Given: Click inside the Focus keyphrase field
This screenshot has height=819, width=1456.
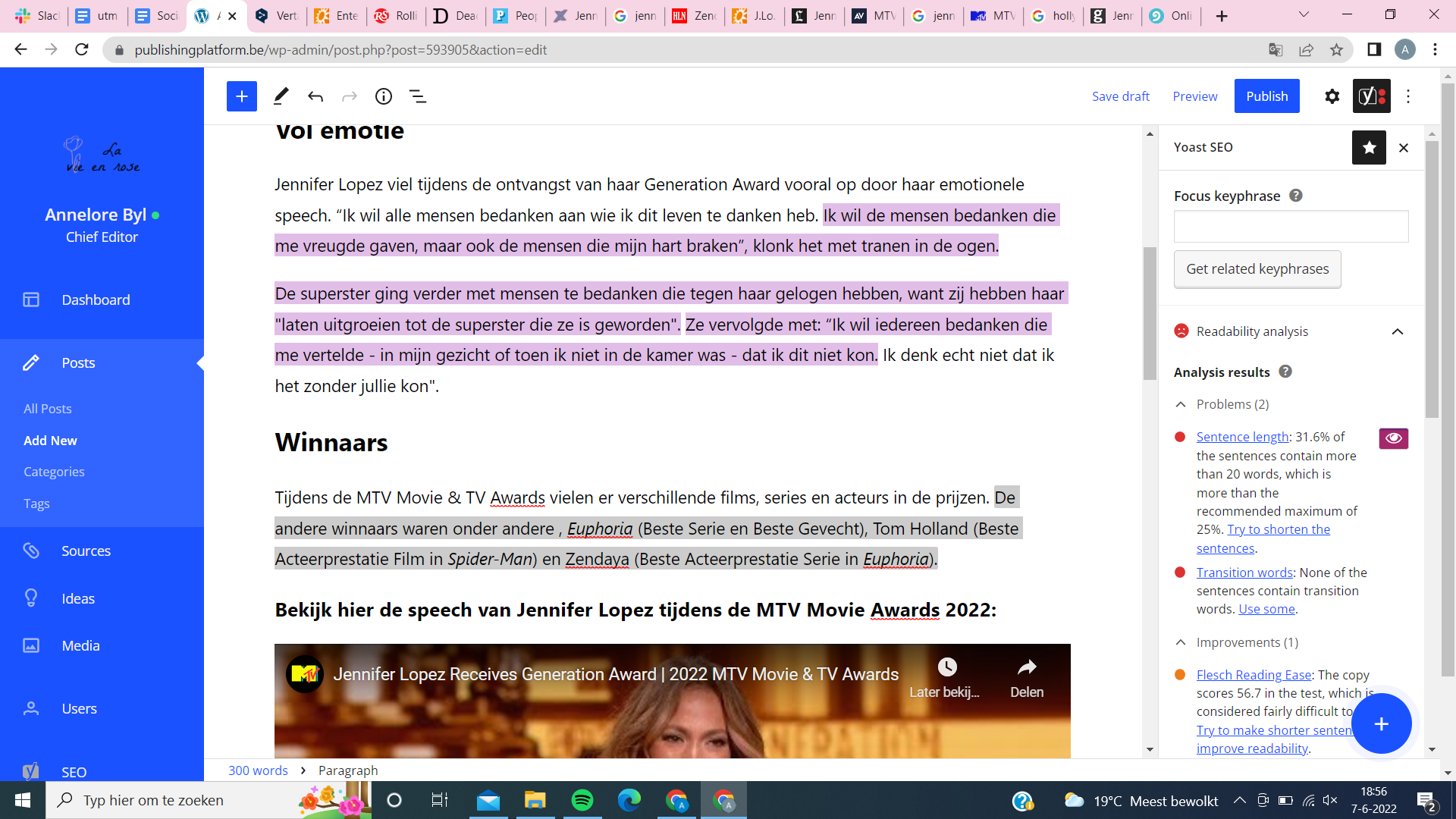Looking at the screenshot, I should click(x=1291, y=227).
